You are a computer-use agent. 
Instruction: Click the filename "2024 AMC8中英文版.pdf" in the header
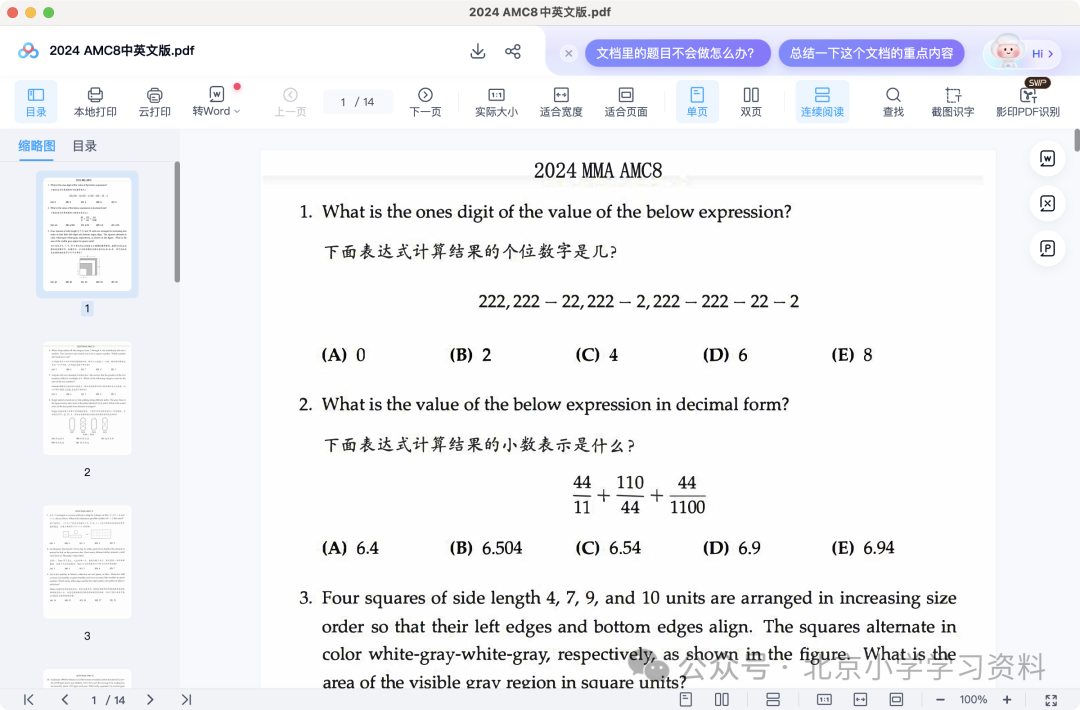pos(122,51)
